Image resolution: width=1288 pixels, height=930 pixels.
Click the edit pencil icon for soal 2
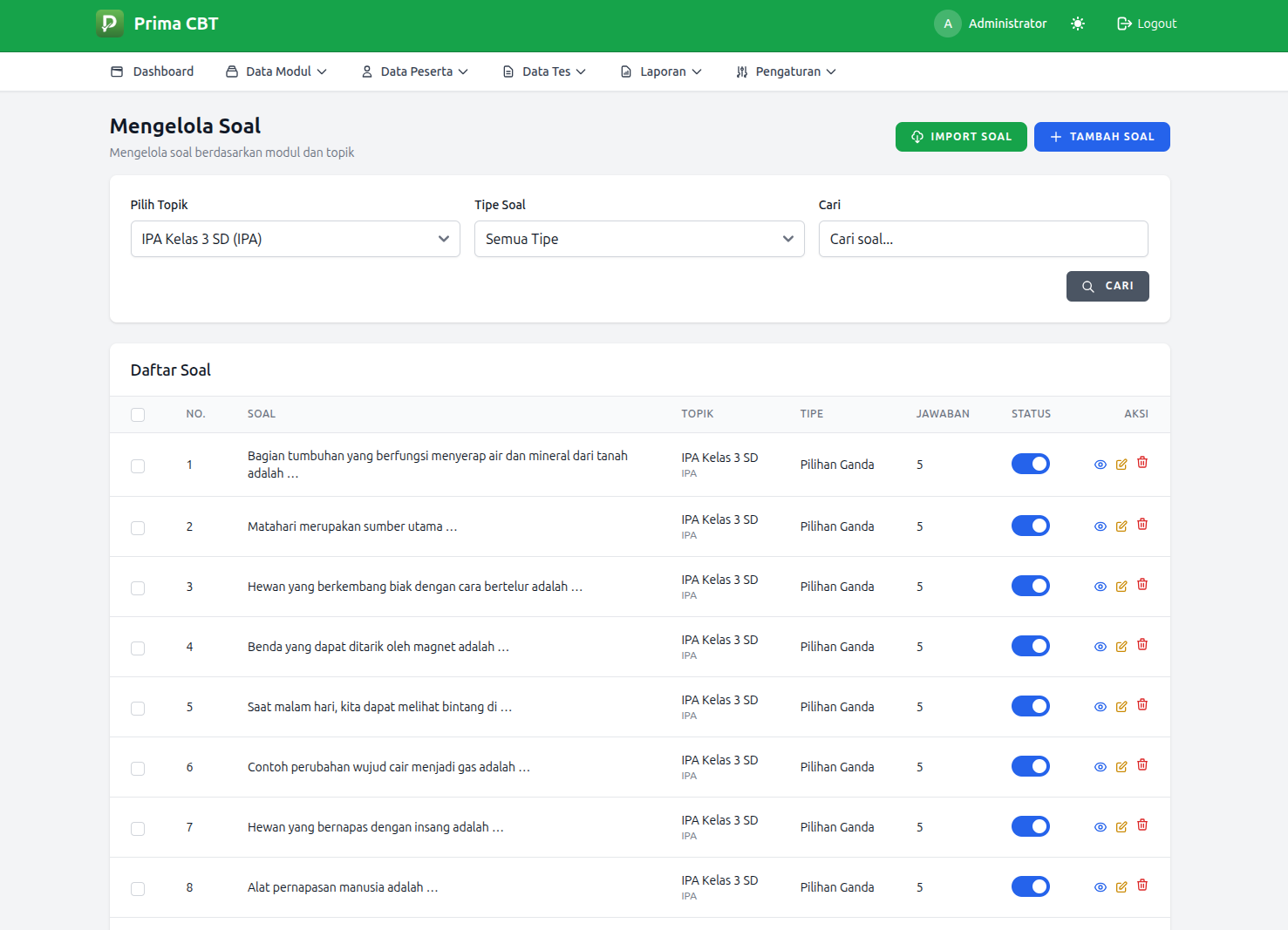pos(1121,525)
